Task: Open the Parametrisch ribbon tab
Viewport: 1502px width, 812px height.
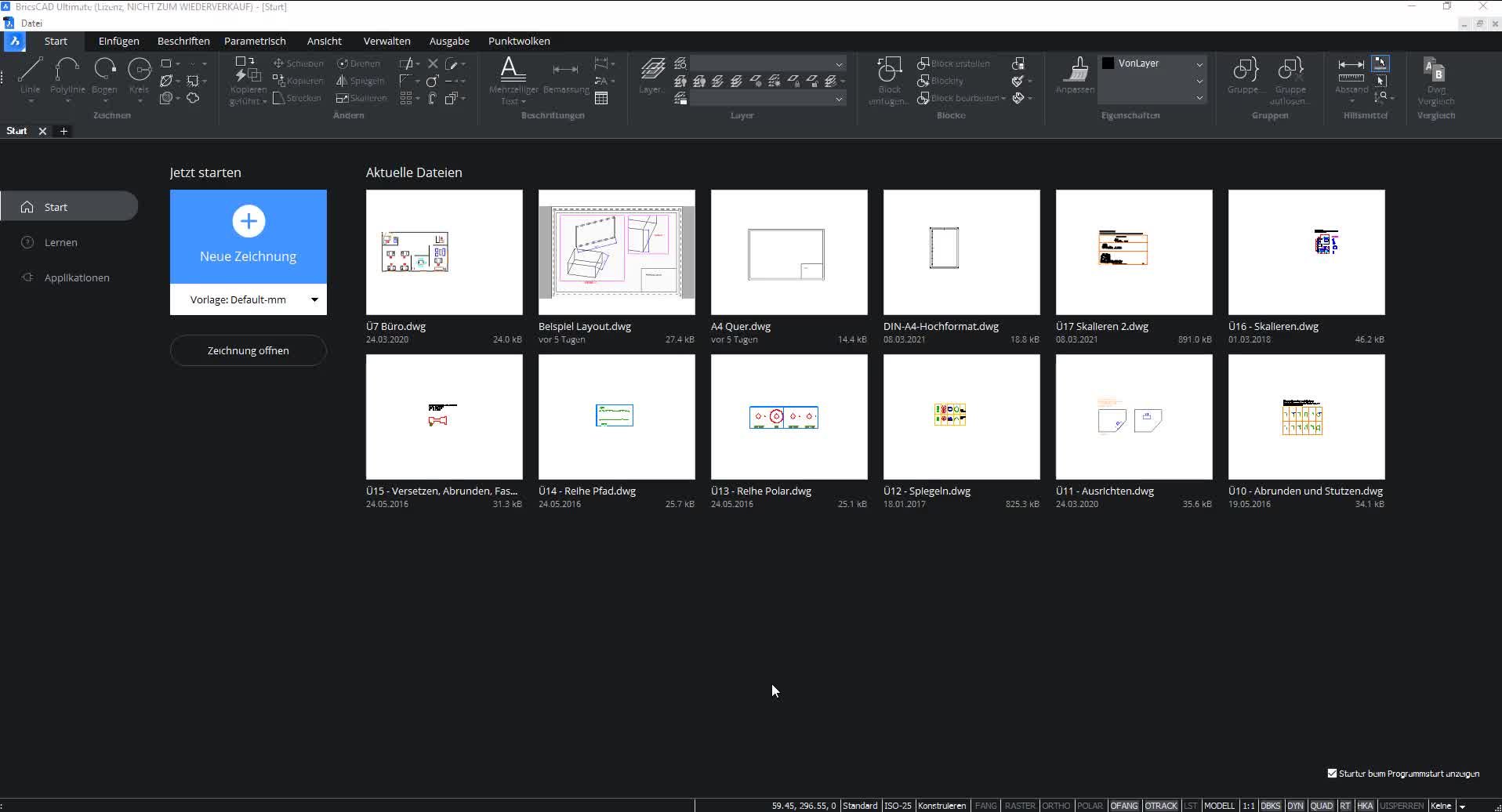Action: (255, 41)
